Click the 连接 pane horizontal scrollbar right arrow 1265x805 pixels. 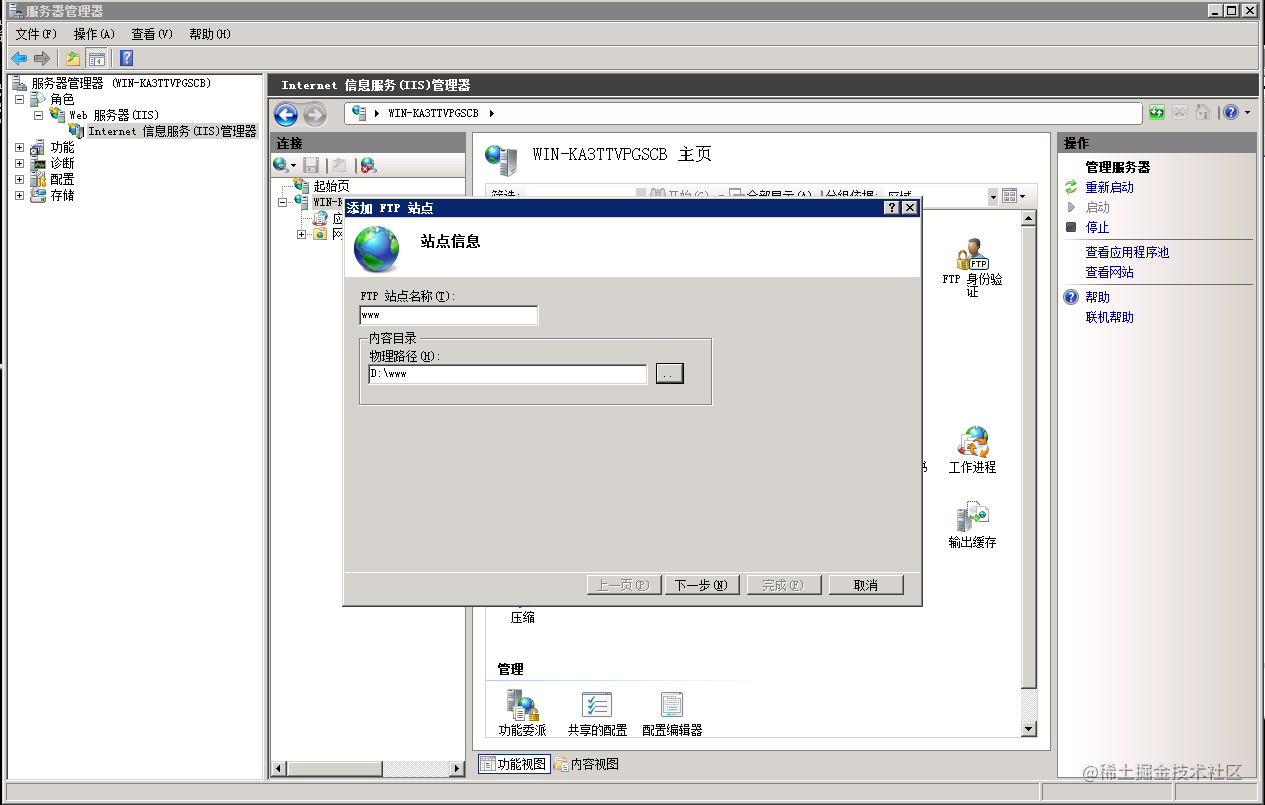457,769
